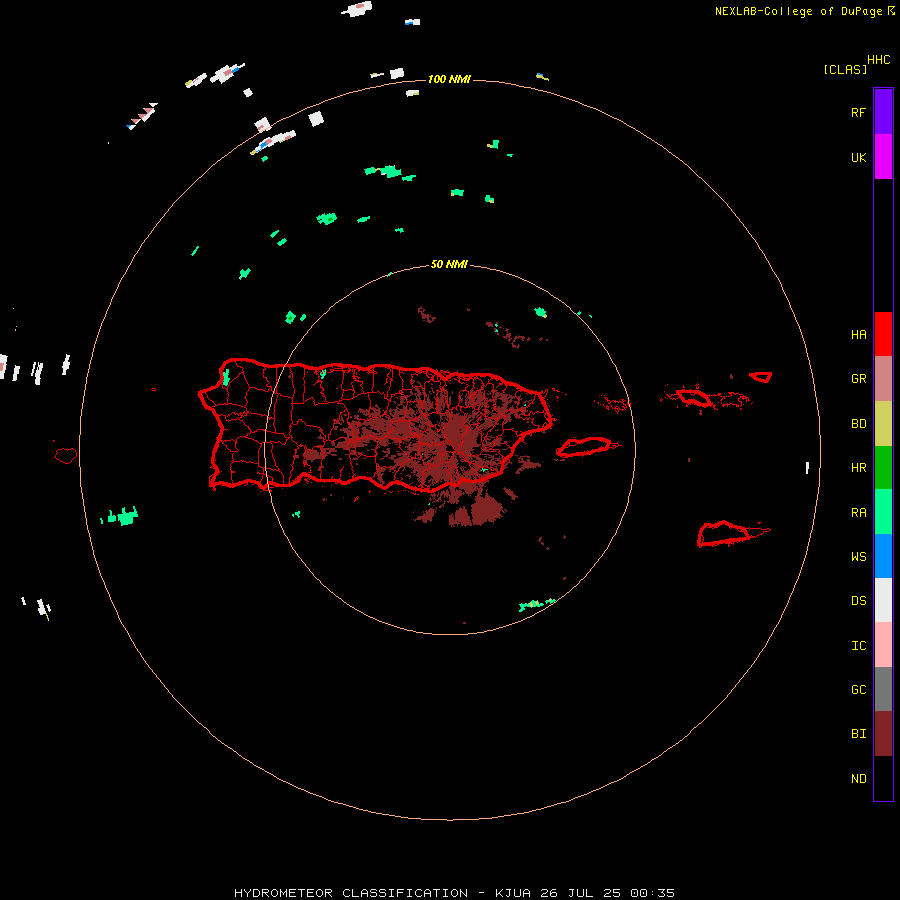Click the IC pink legend swatch
The image size is (900, 900).
point(883,645)
